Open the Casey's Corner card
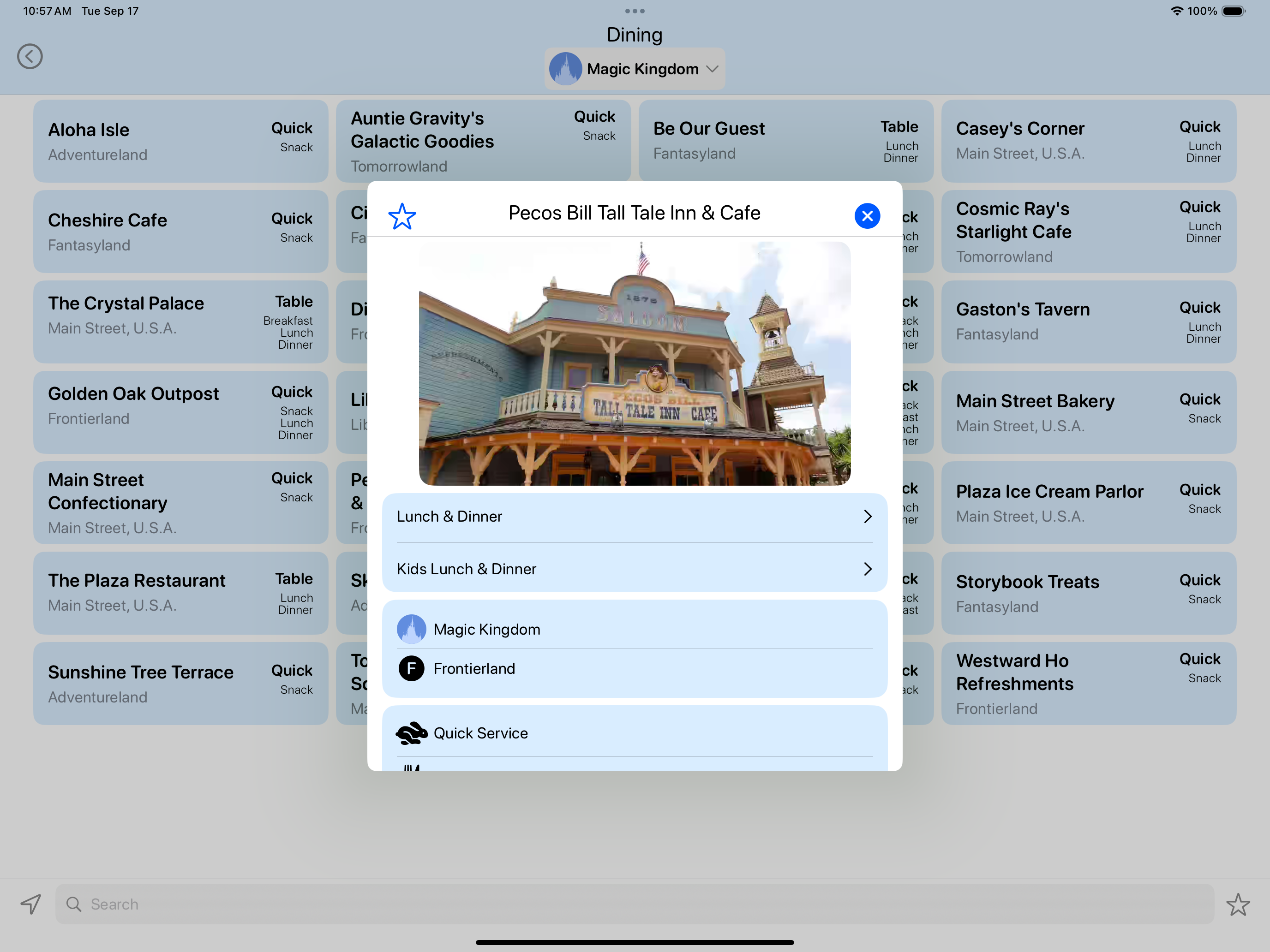Viewport: 1270px width, 952px height. (x=1089, y=141)
